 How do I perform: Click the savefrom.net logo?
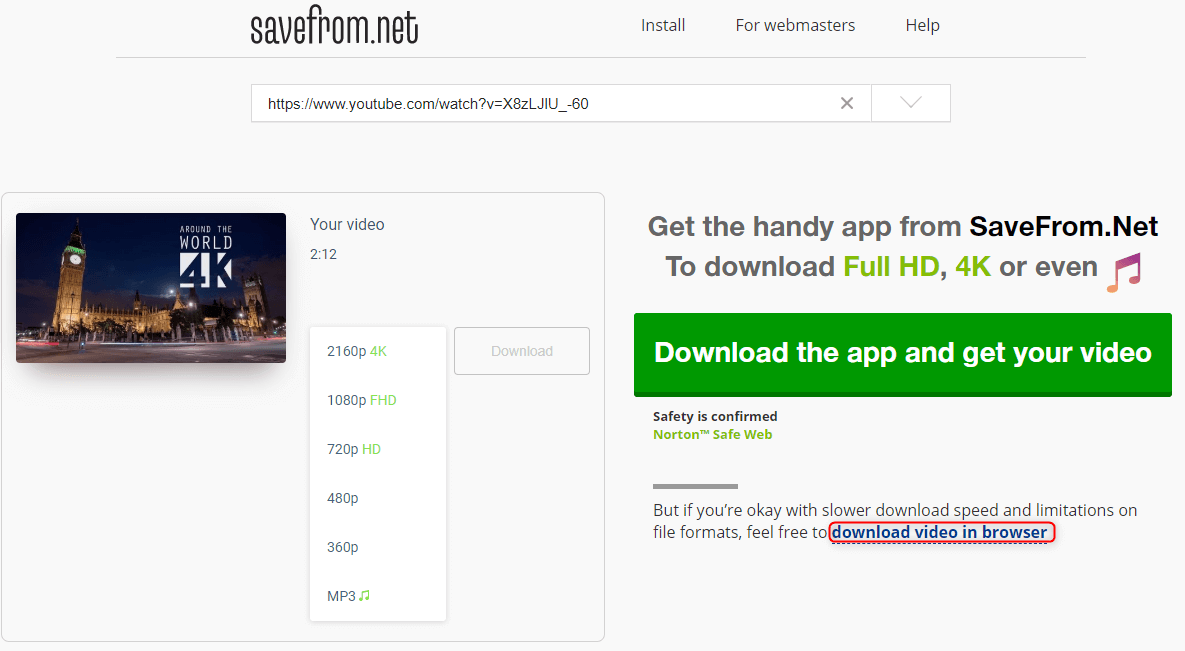(x=334, y=27)
